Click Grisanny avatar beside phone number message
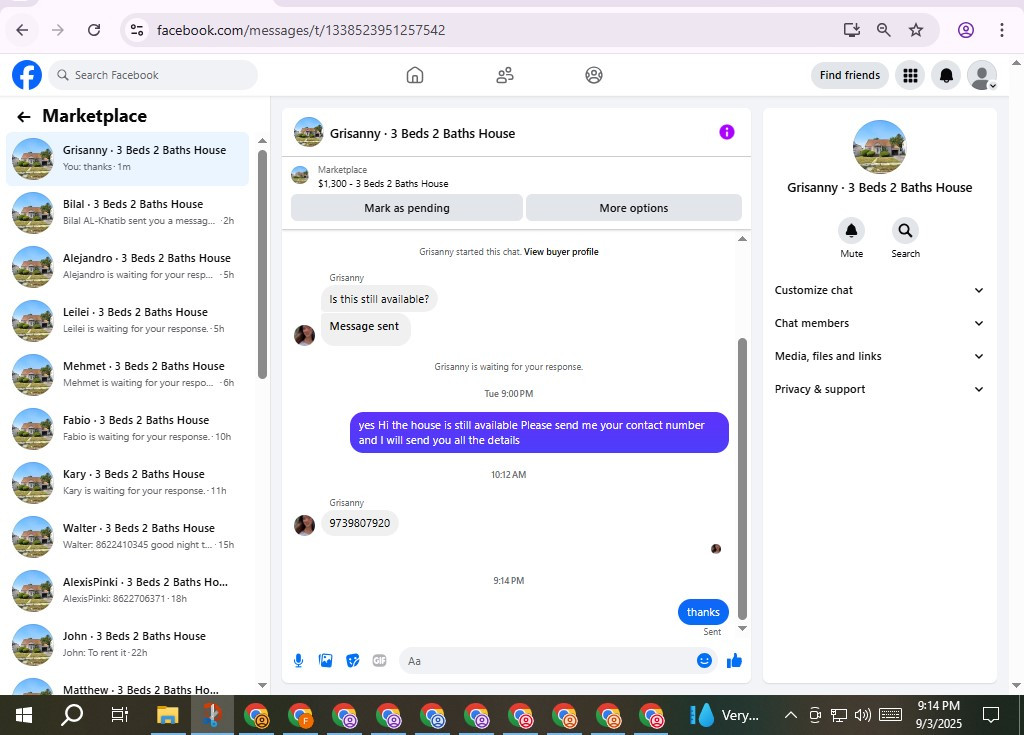The width and height of the screenshot is (1024, 735). (304, 525)
